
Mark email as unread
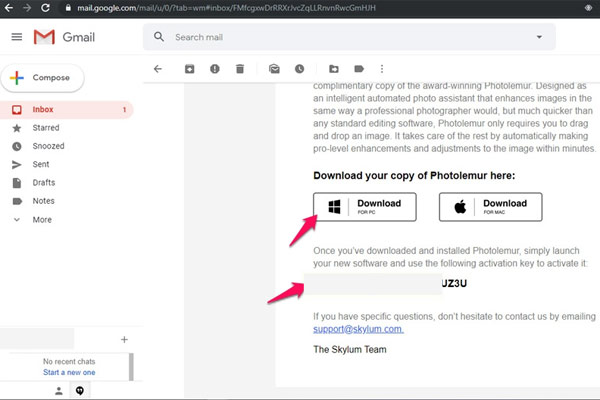(x=274, y=69)
